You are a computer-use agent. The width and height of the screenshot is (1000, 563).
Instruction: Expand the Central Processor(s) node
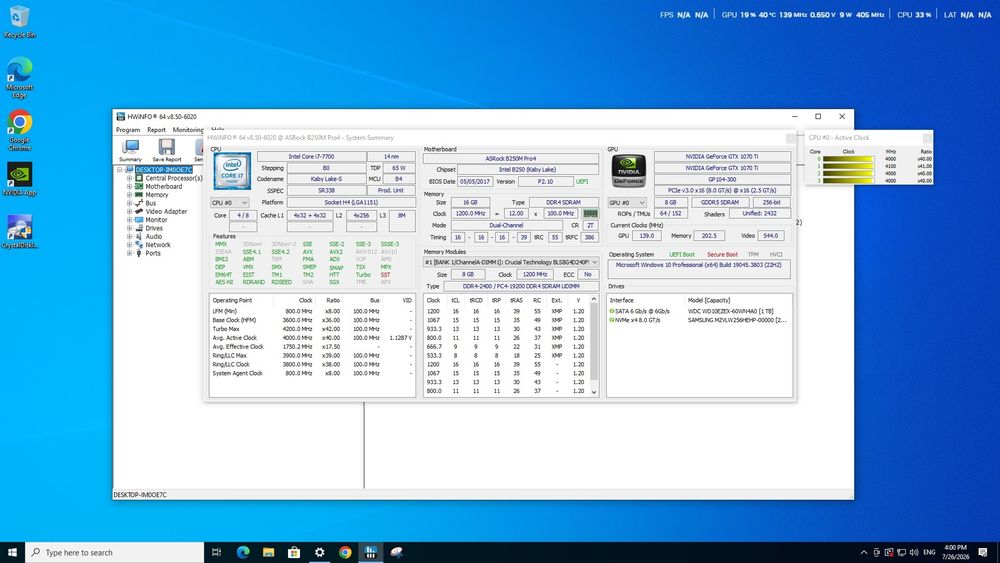click(129, 178)
